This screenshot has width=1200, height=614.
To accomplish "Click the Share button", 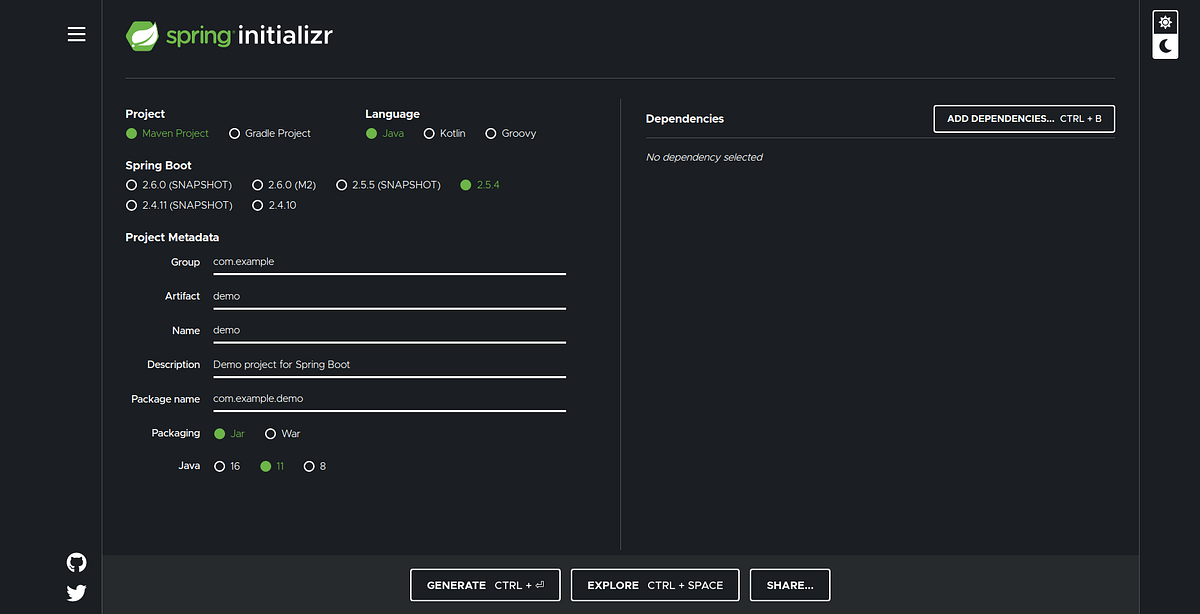I will [789, 585].
